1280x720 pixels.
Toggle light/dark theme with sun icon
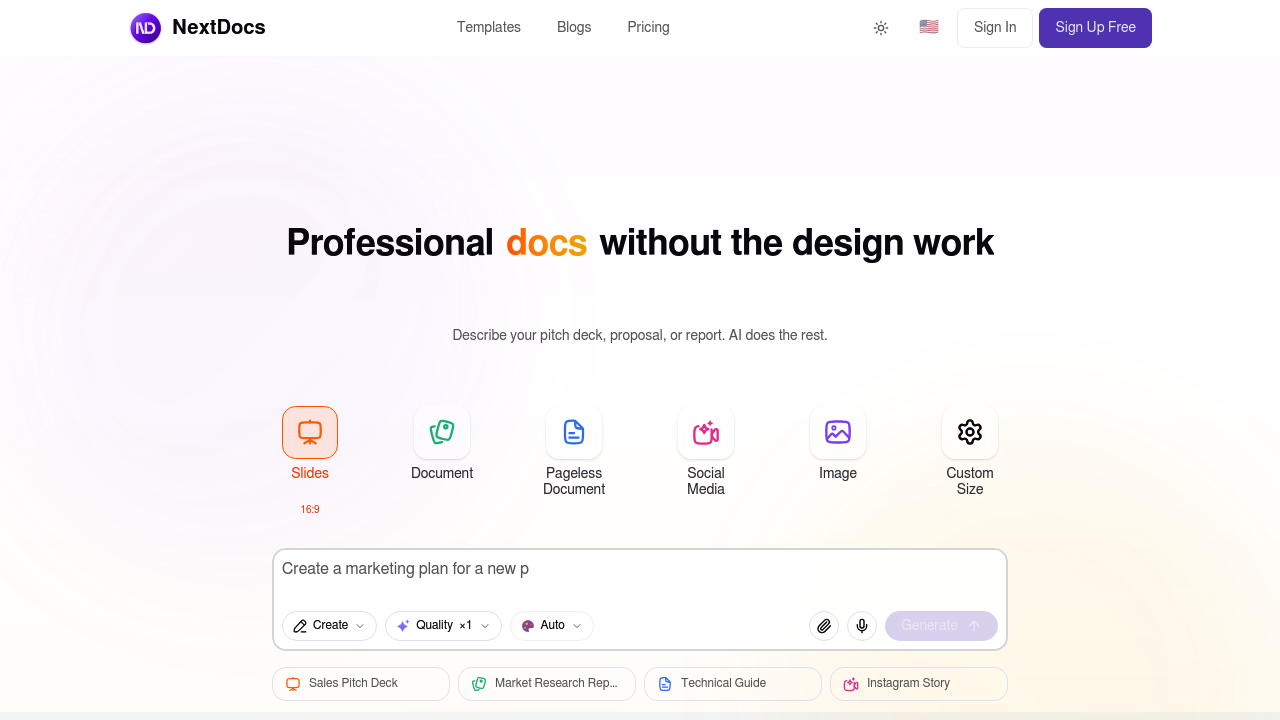tap(881, 27)
